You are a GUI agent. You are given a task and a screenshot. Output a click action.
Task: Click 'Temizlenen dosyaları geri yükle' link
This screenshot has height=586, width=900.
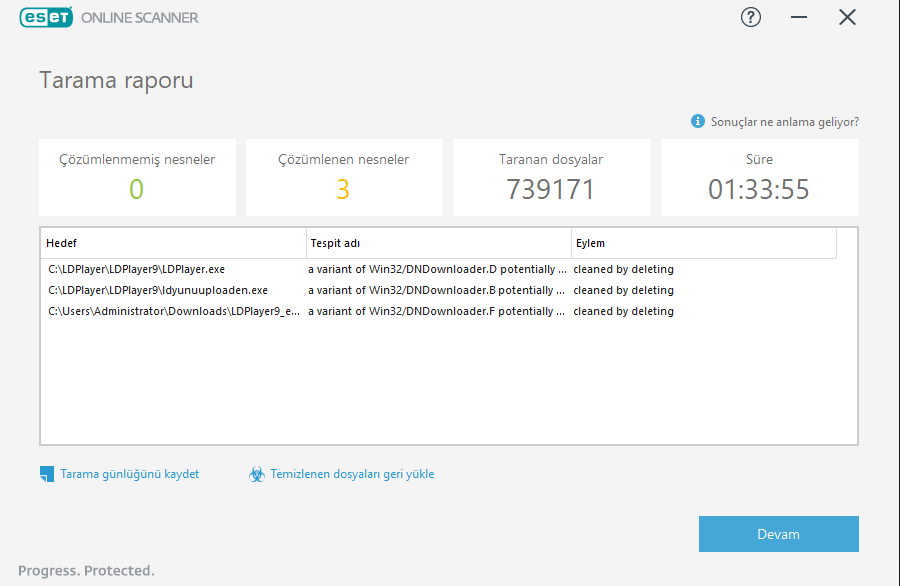tap(352, 474)
